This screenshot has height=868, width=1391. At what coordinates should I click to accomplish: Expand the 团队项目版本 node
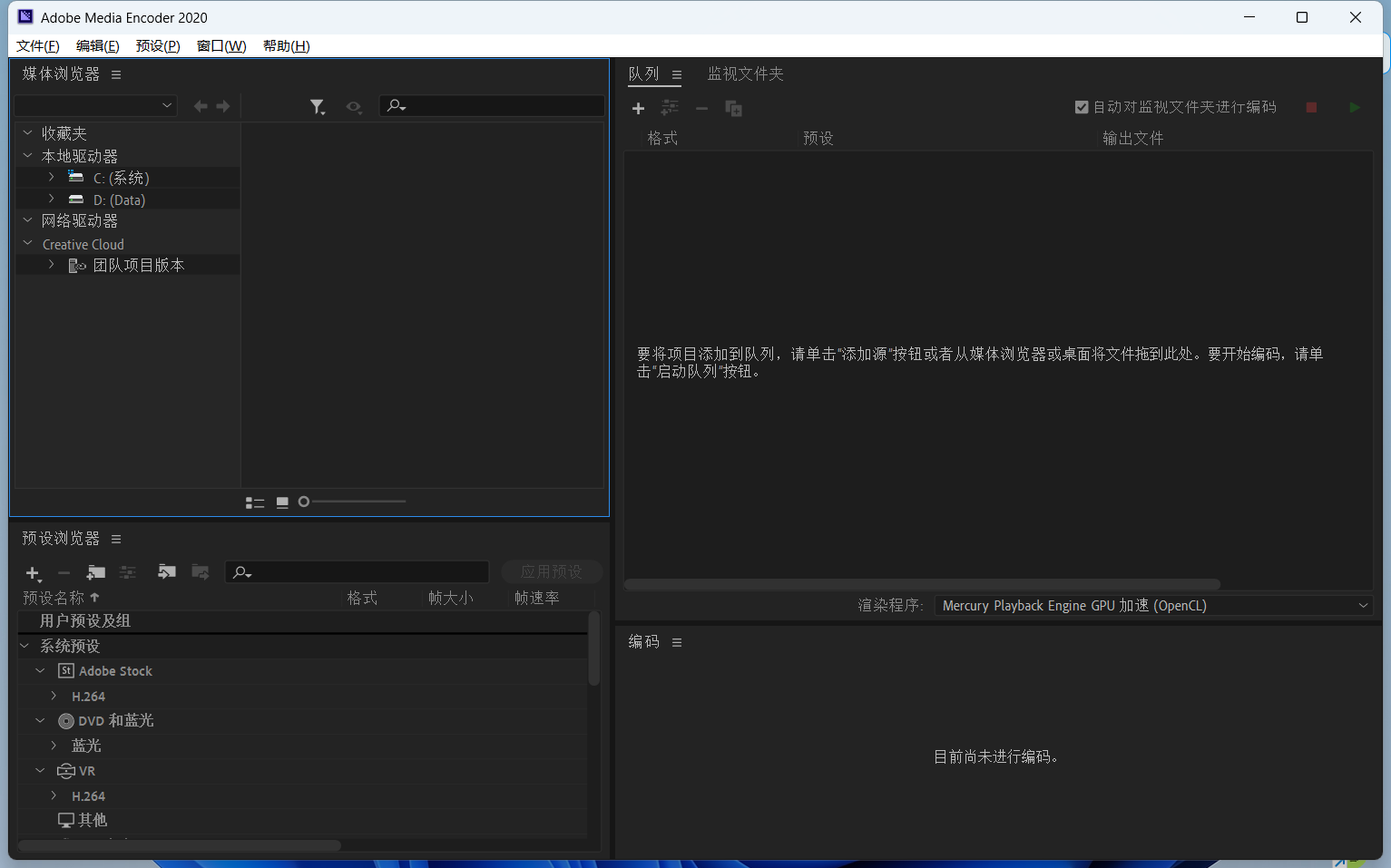[x=52, y=265]
